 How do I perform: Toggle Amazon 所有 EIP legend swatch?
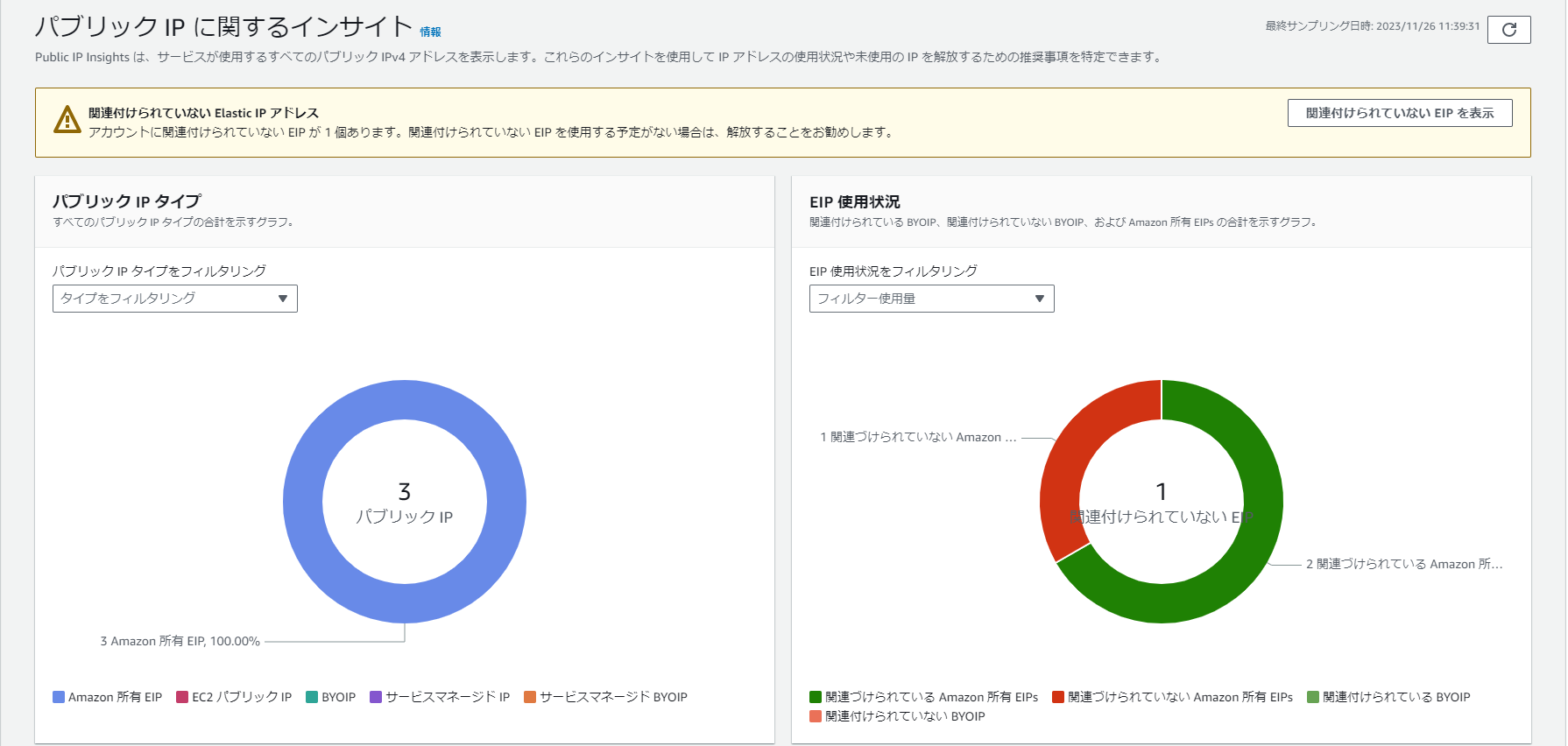point(59,697)
